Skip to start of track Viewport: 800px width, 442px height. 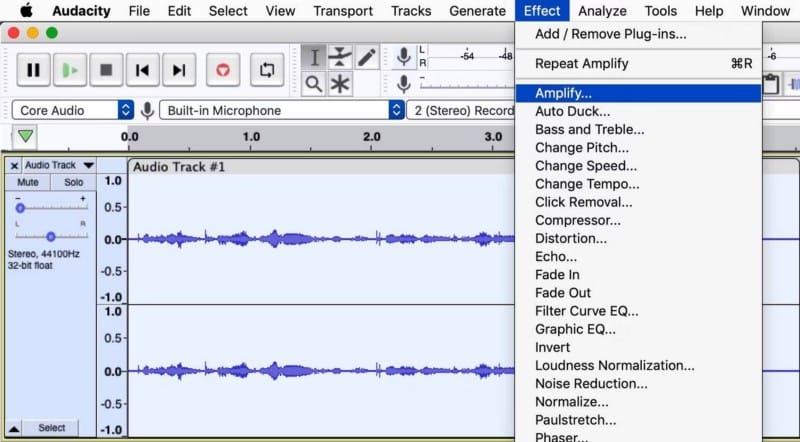click(142, 69)
